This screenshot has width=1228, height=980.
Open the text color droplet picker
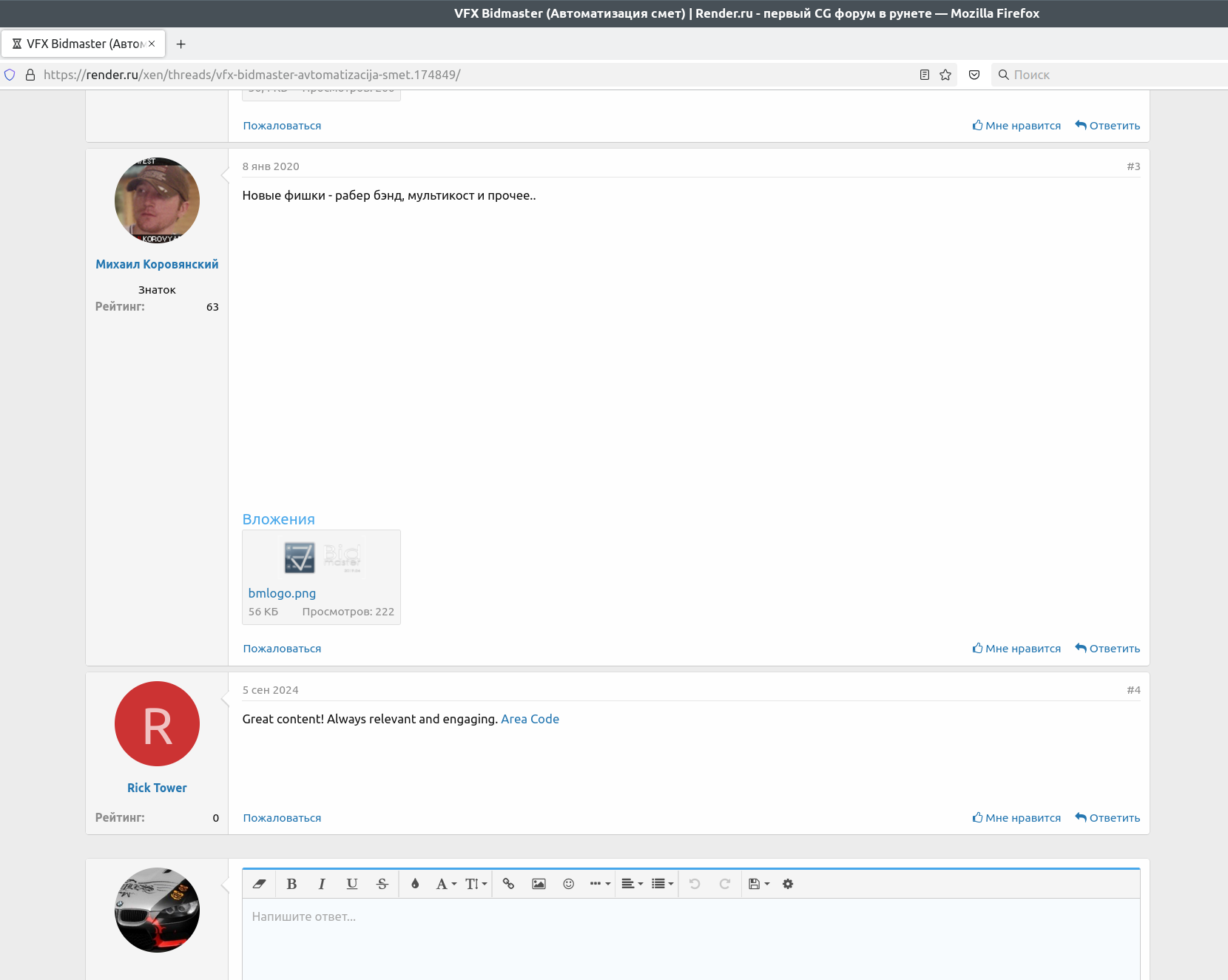tap(415, 884)
